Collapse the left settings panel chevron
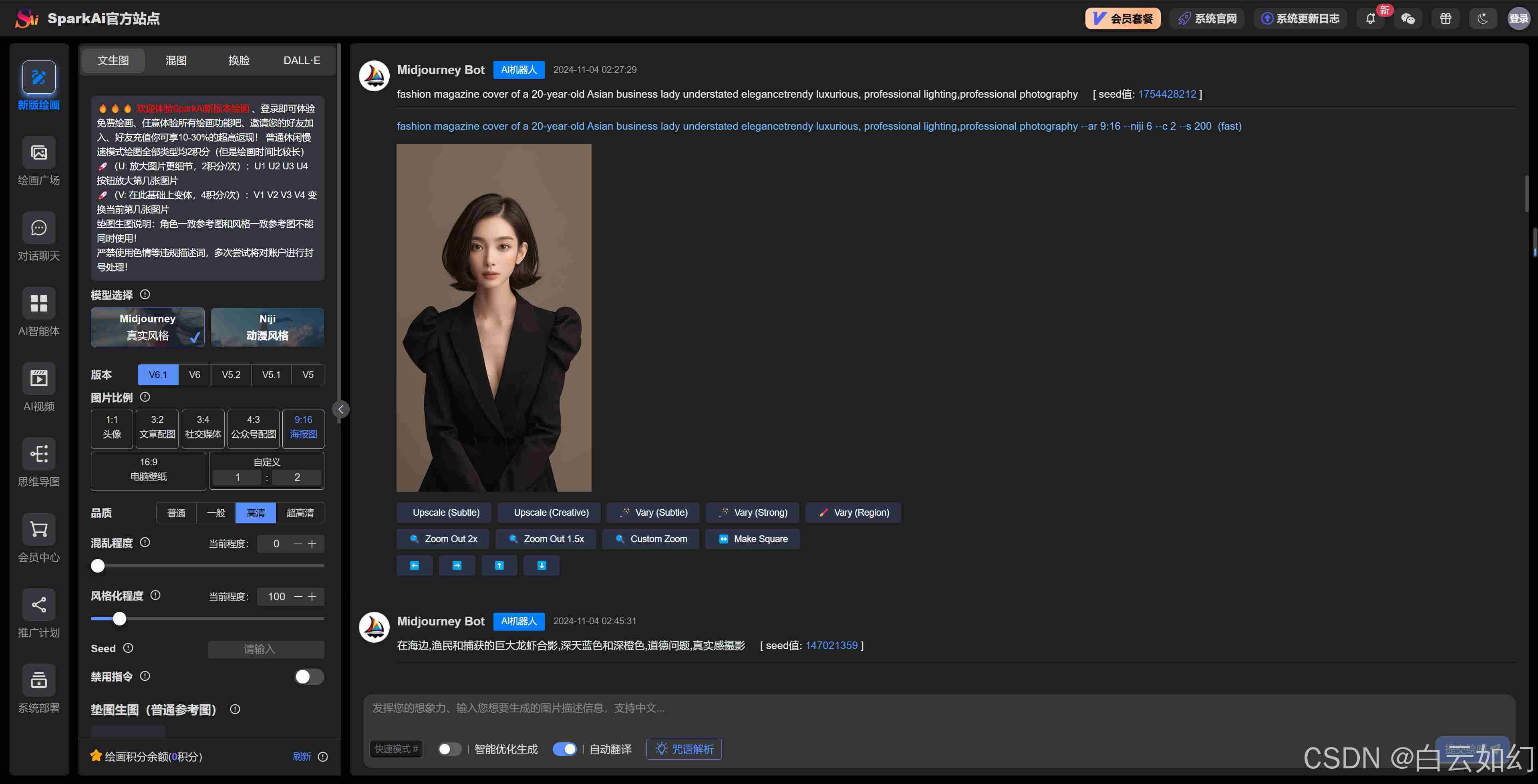The width and height of the screenshot is (1538, 784). tap(340, 409)
